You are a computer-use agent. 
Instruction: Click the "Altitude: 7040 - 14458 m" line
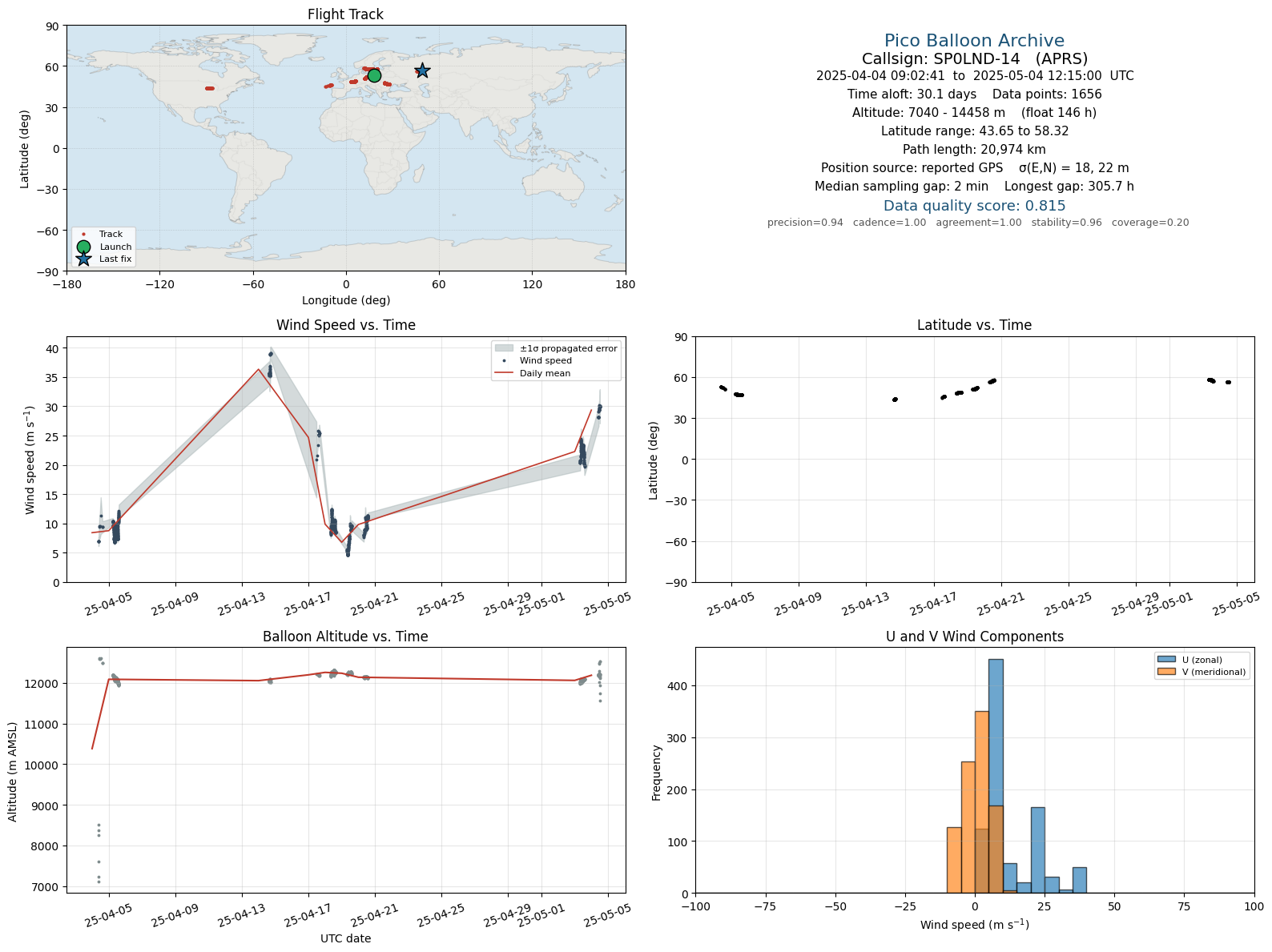point(974,113)
